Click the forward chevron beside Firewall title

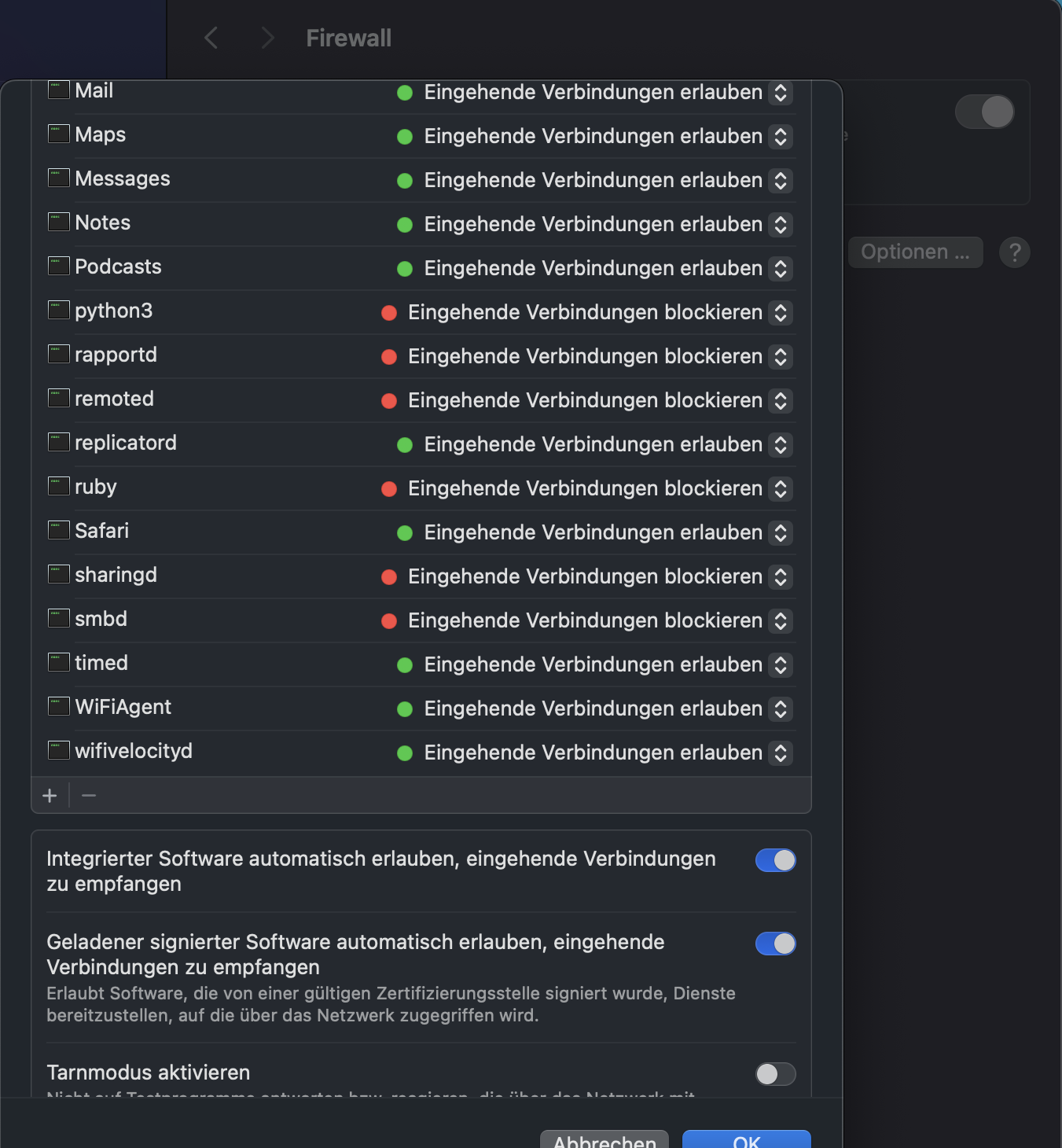point(267,38)
